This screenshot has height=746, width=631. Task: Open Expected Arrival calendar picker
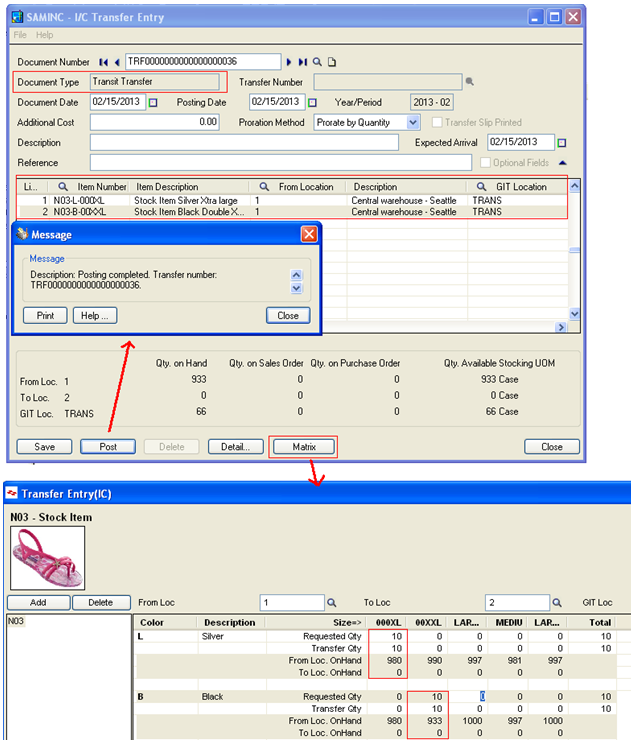(x=562, y=143)
